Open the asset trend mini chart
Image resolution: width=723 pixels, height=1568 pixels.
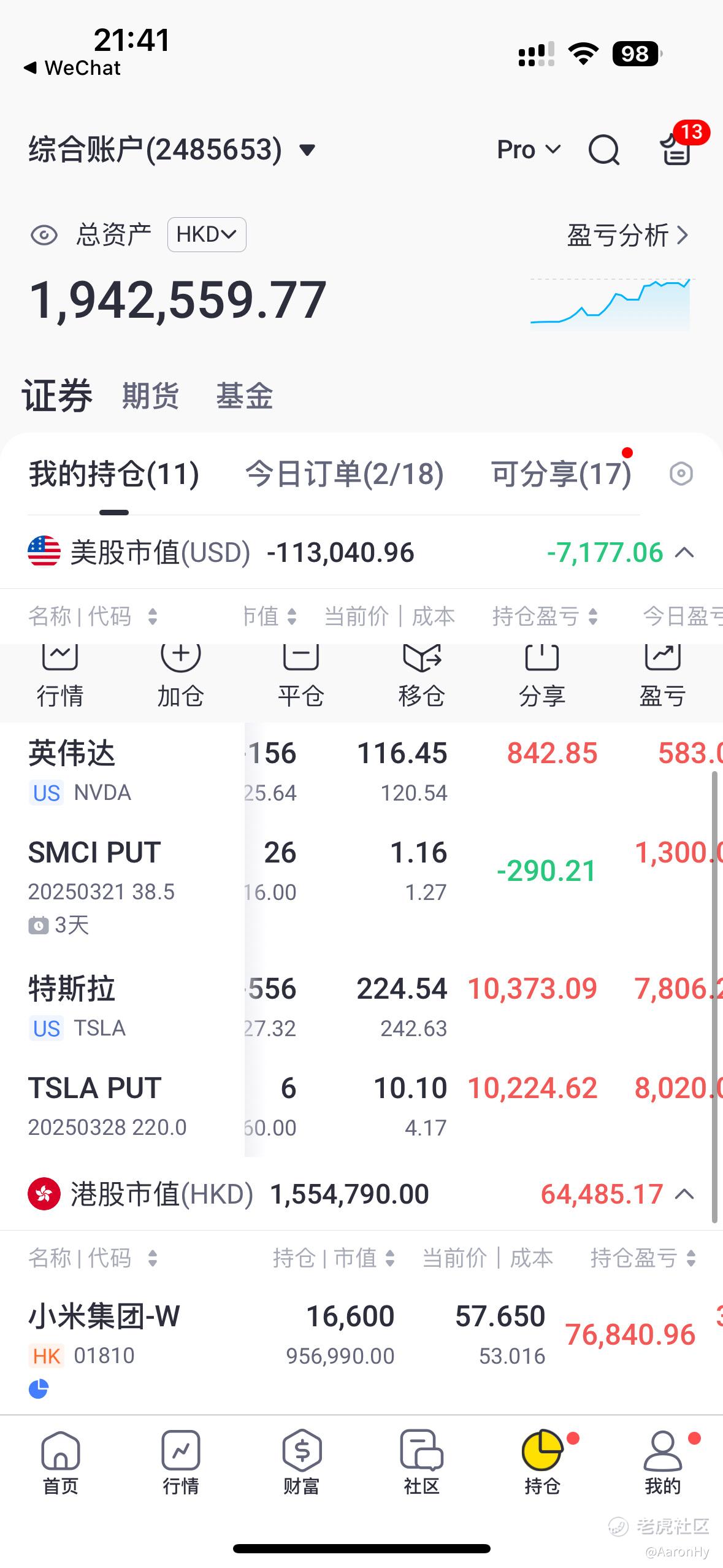[611, 304]
